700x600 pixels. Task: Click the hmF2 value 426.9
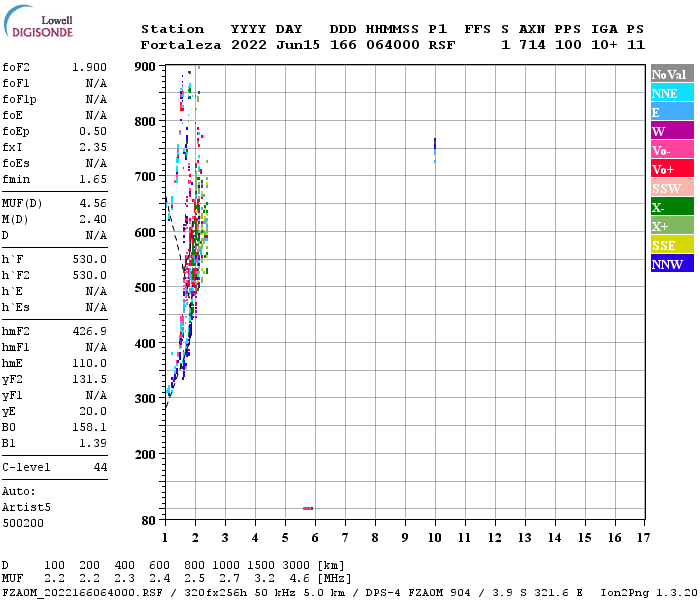coord(89,331)
